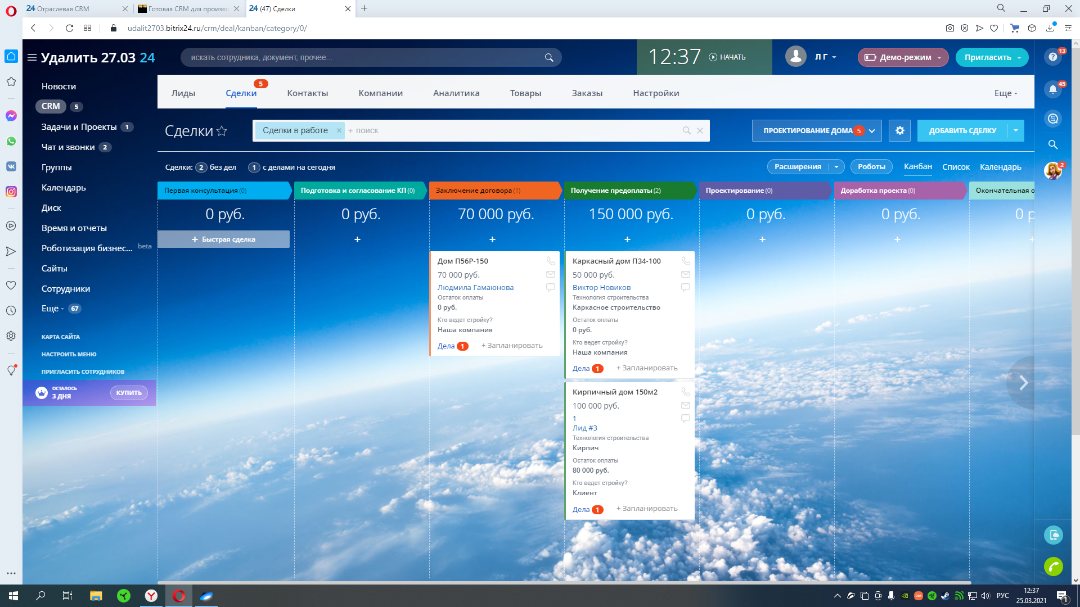Open the arrow dropdown next to Добавить сделку

pos(1016,130)
